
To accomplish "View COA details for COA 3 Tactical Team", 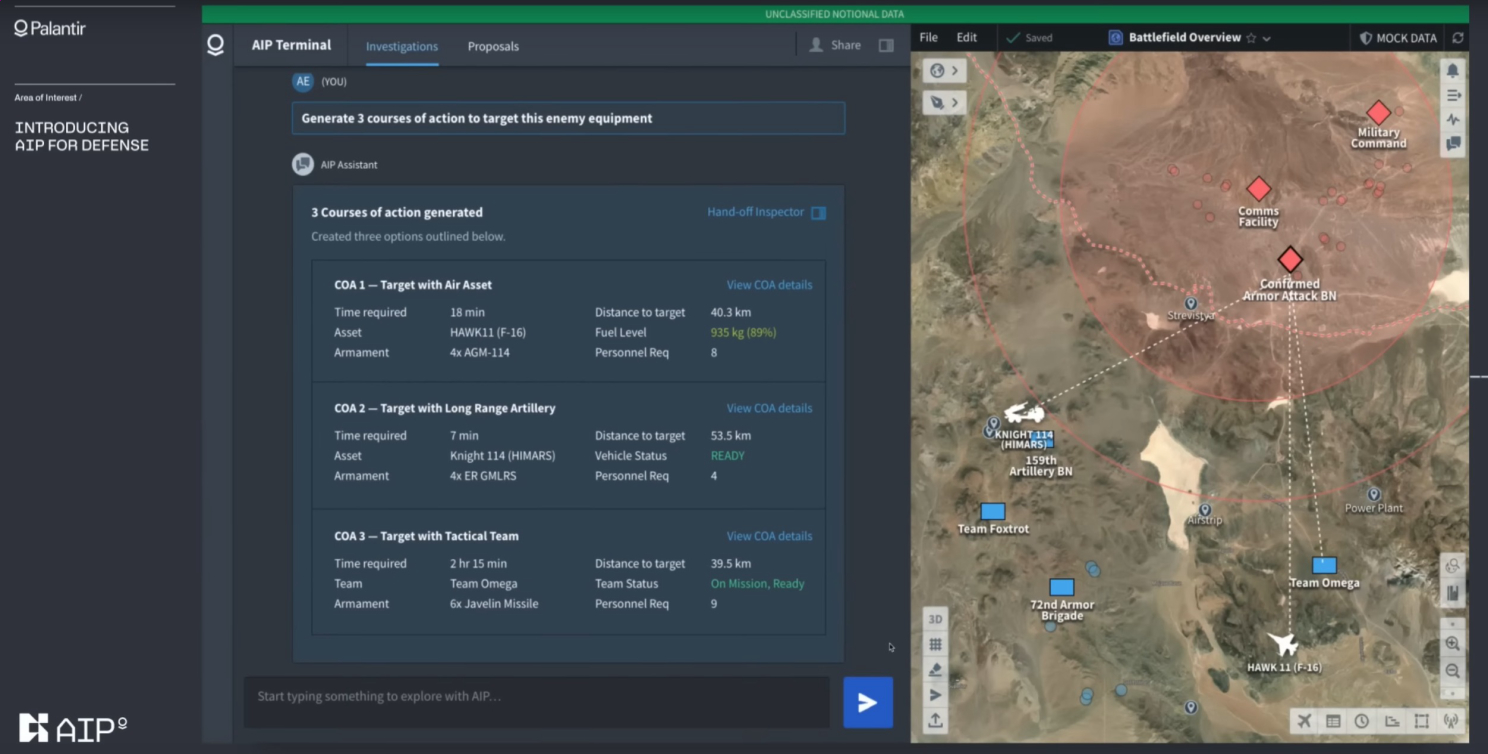I will click(x=769, y=536).
